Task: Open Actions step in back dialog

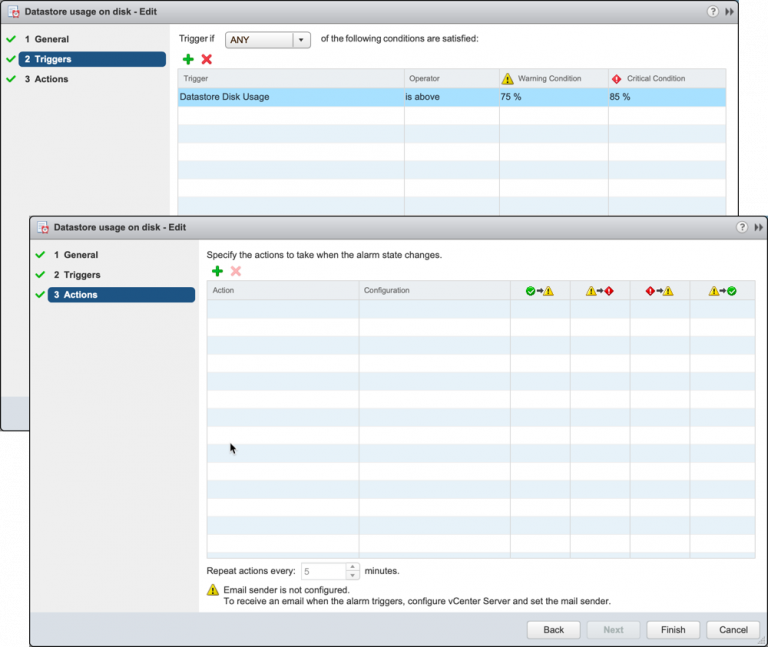Action: click(51, 79)
